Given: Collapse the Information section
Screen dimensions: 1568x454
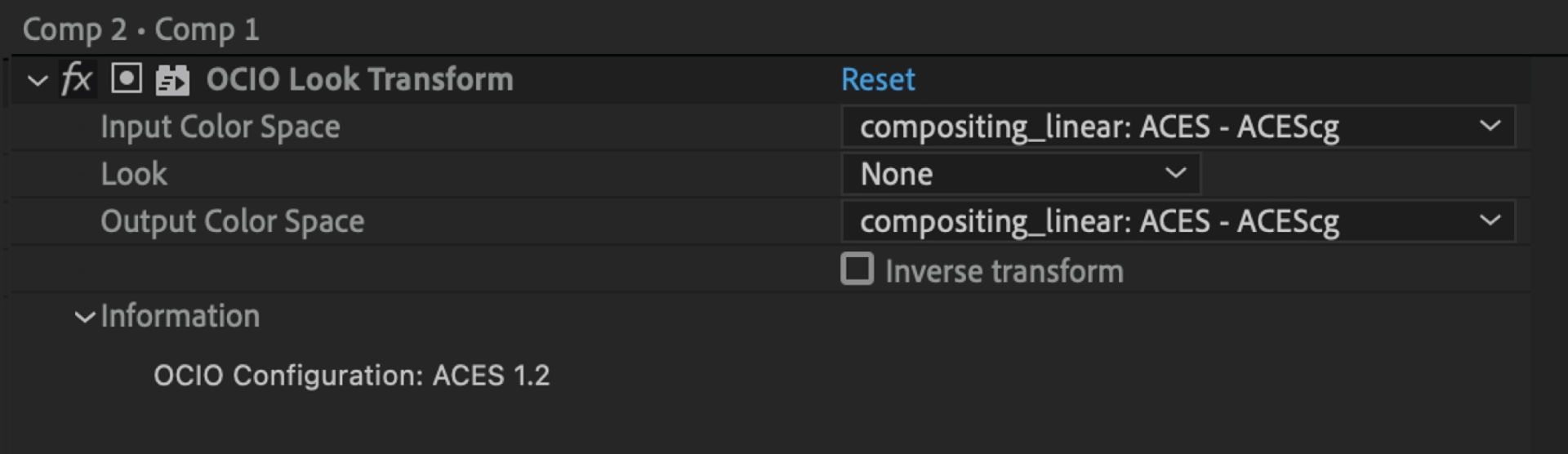Looking at the screenshot, I should 84,317.
